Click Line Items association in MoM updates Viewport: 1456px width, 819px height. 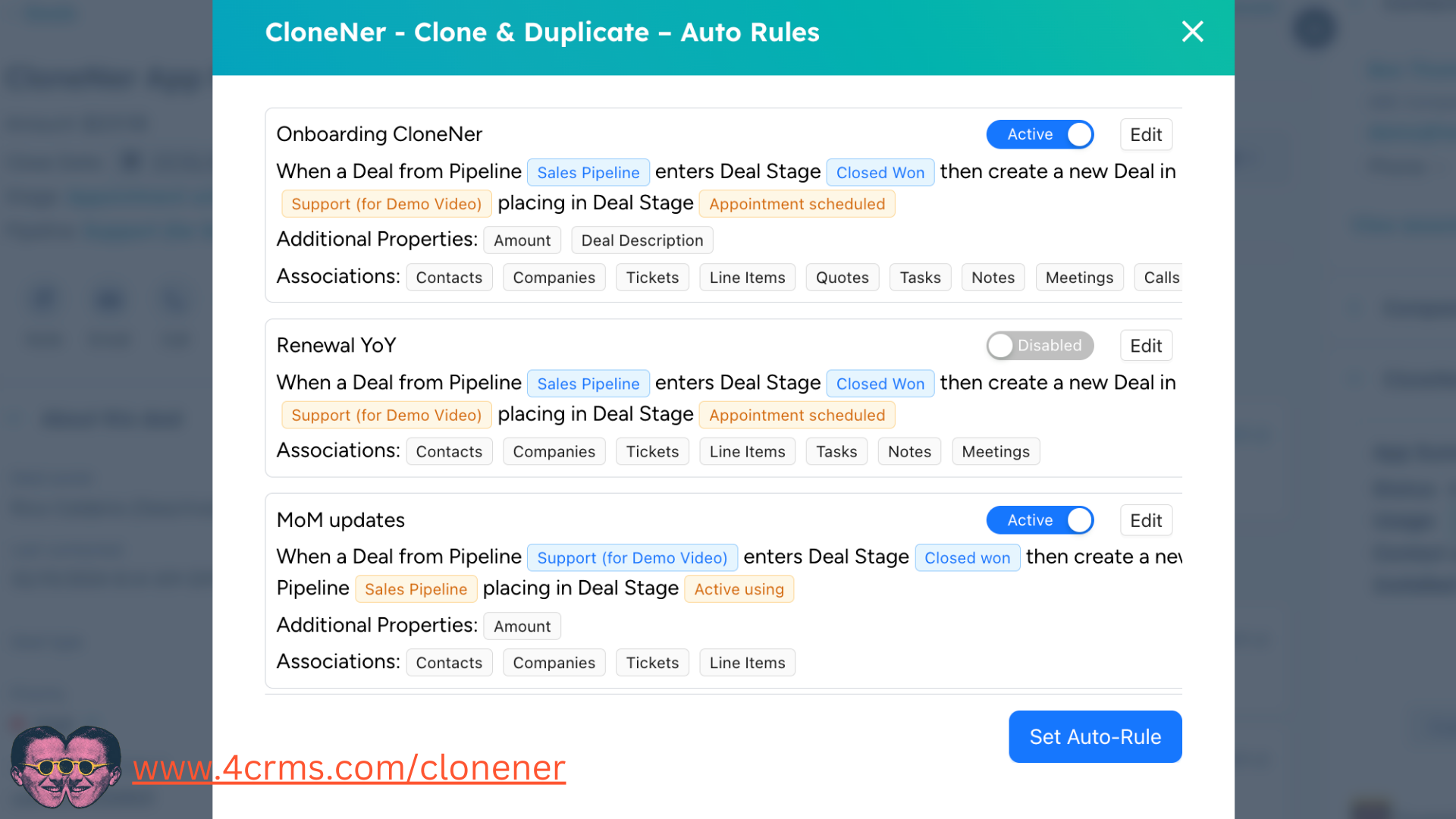click(747, 663)
